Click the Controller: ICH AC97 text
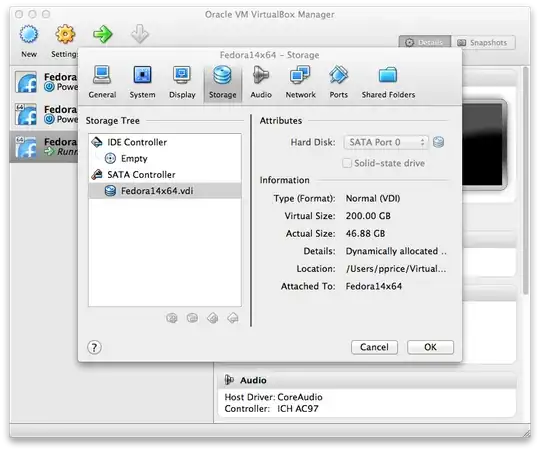The width and height of the screenshot is (540, 451). pyautogui.click(x=271, y=409)
